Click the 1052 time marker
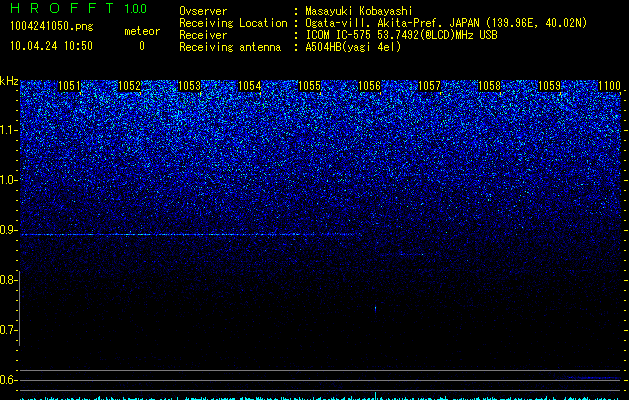629x400 pixels. coord(130,86)
